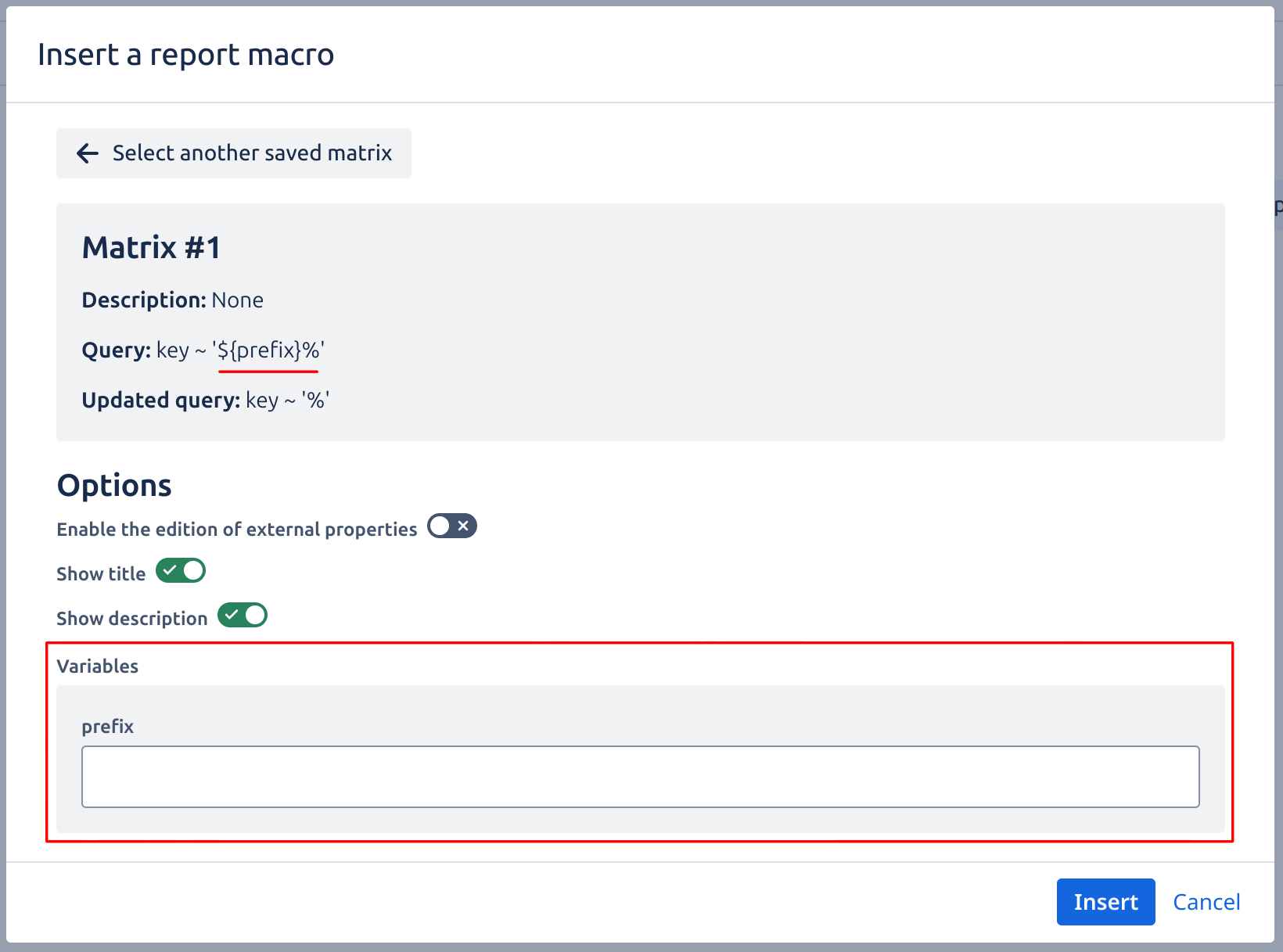Click the 'Description: None' text
1283x952 pixels.
[x=173, y=300]
